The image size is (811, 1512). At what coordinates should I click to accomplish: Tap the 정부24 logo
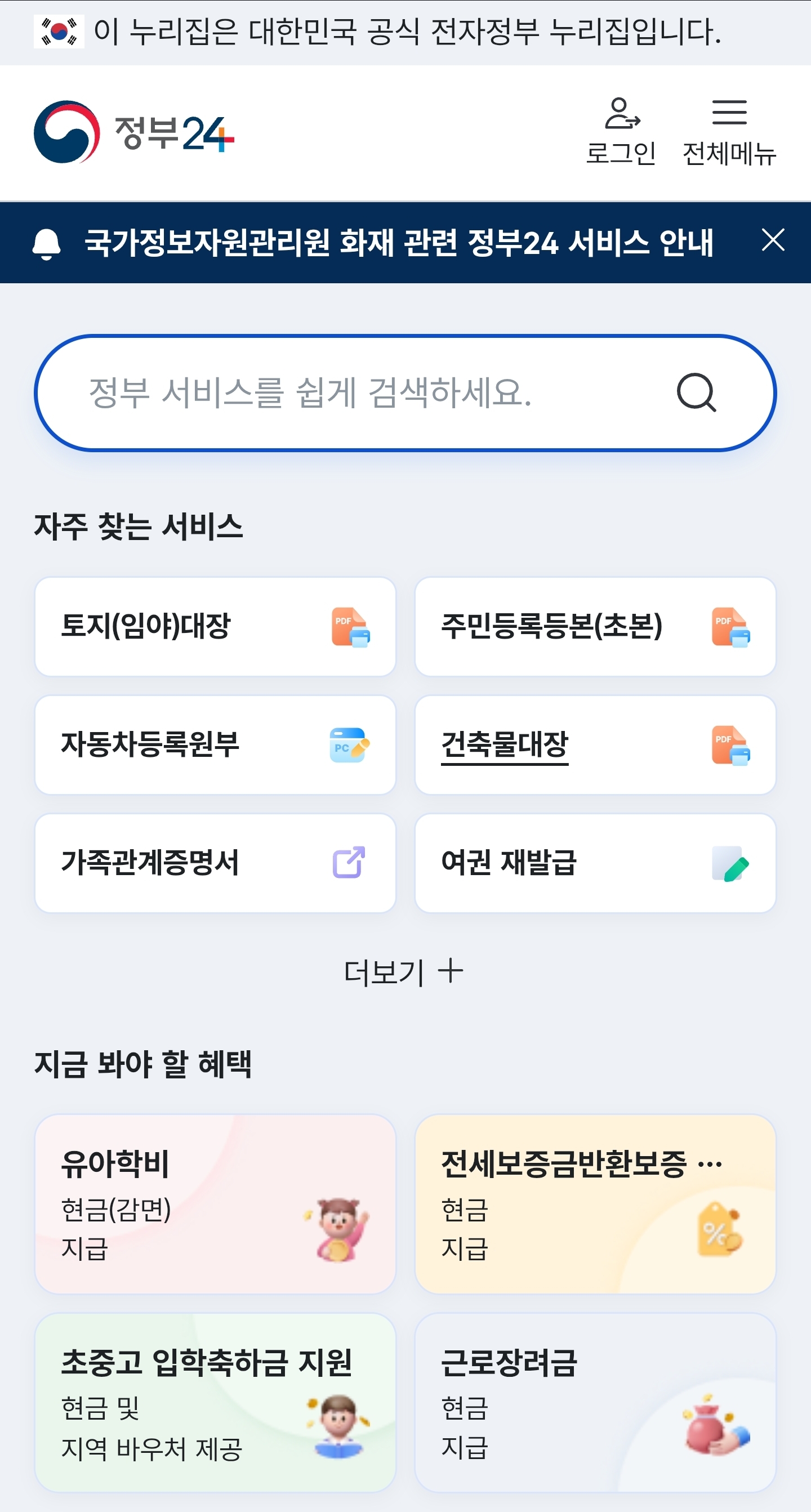(134, 133)
